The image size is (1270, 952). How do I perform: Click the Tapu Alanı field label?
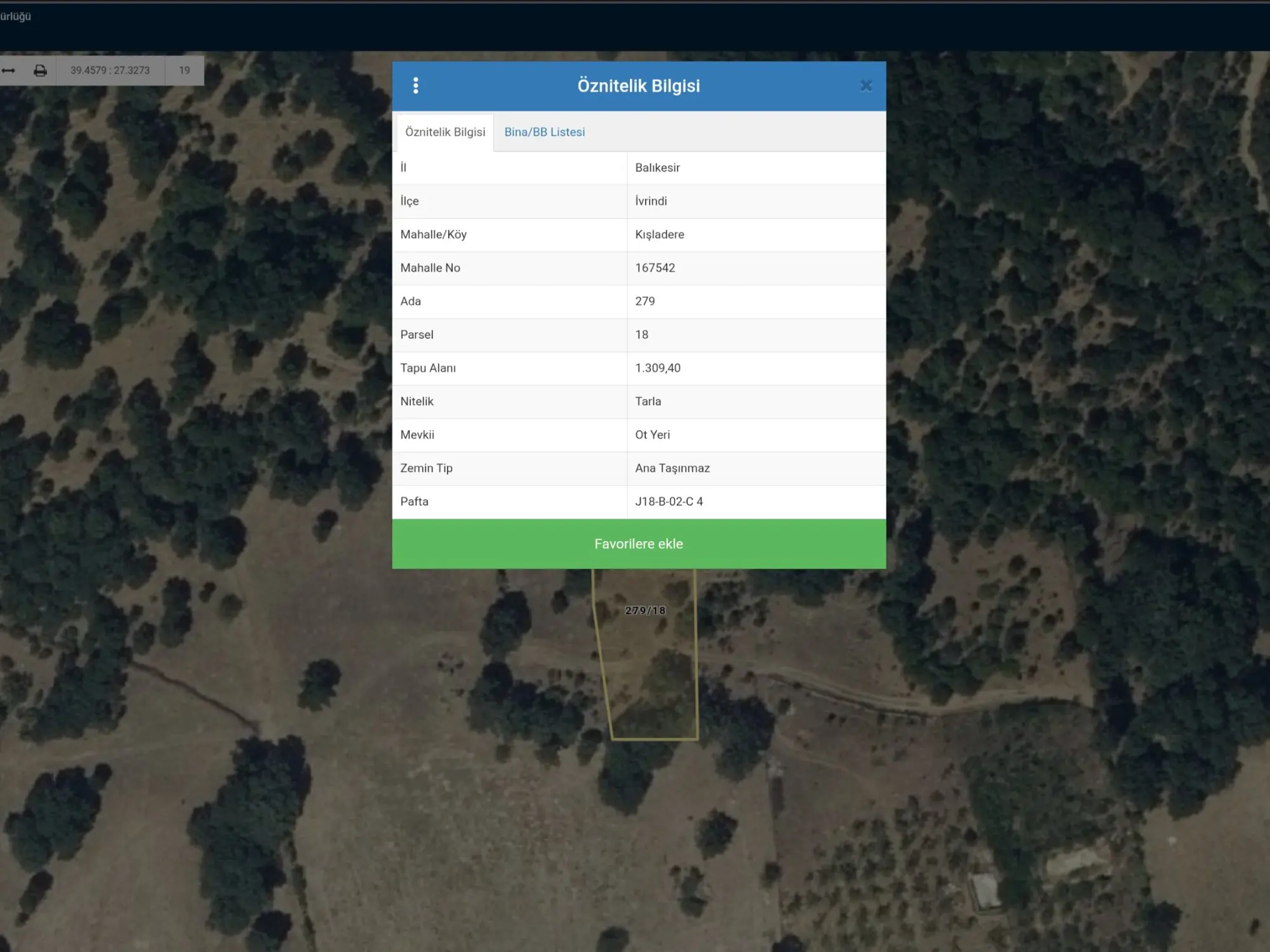click(428, 368)
